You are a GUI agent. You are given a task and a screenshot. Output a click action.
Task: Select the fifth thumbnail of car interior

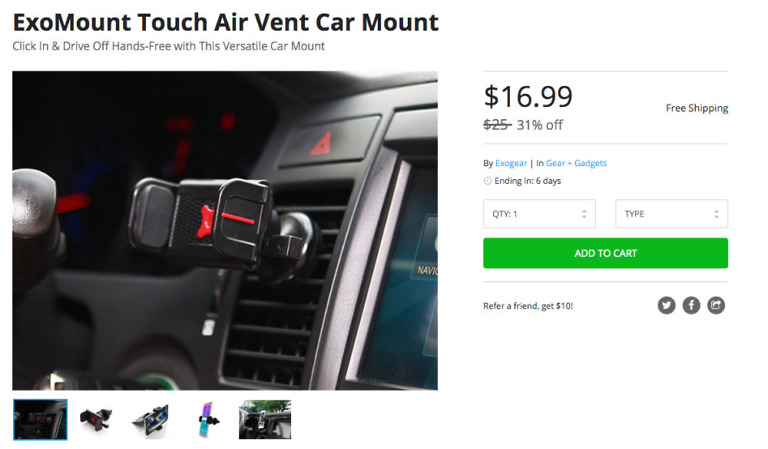tap(265, 420)
